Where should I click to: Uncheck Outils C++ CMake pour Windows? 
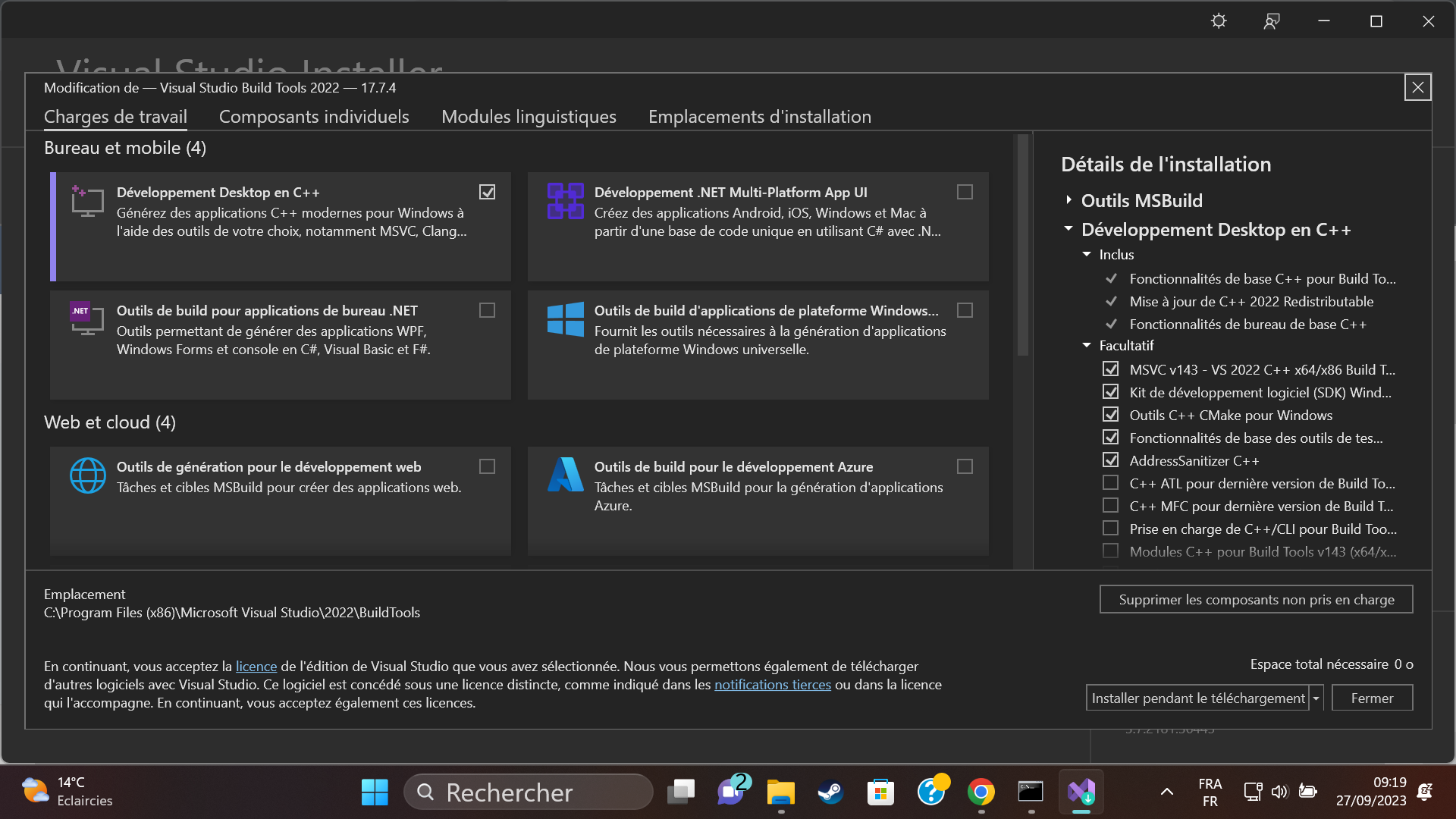point(1110,415)
